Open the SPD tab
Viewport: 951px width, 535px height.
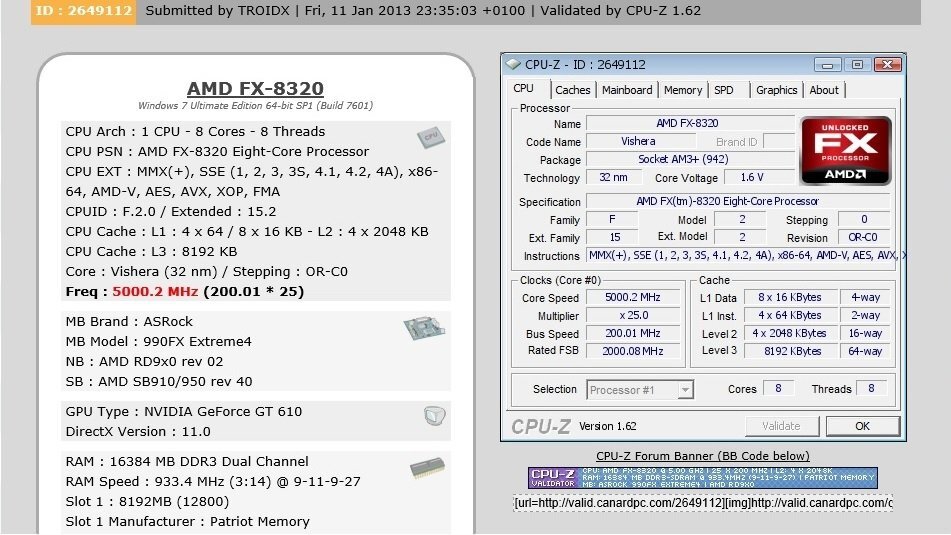[x=724, y=90]
